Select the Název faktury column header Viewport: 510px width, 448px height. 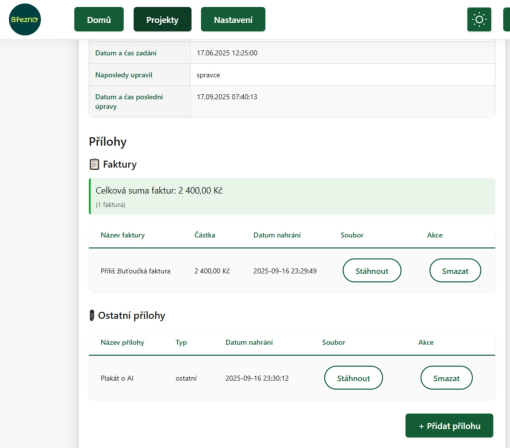123,235
